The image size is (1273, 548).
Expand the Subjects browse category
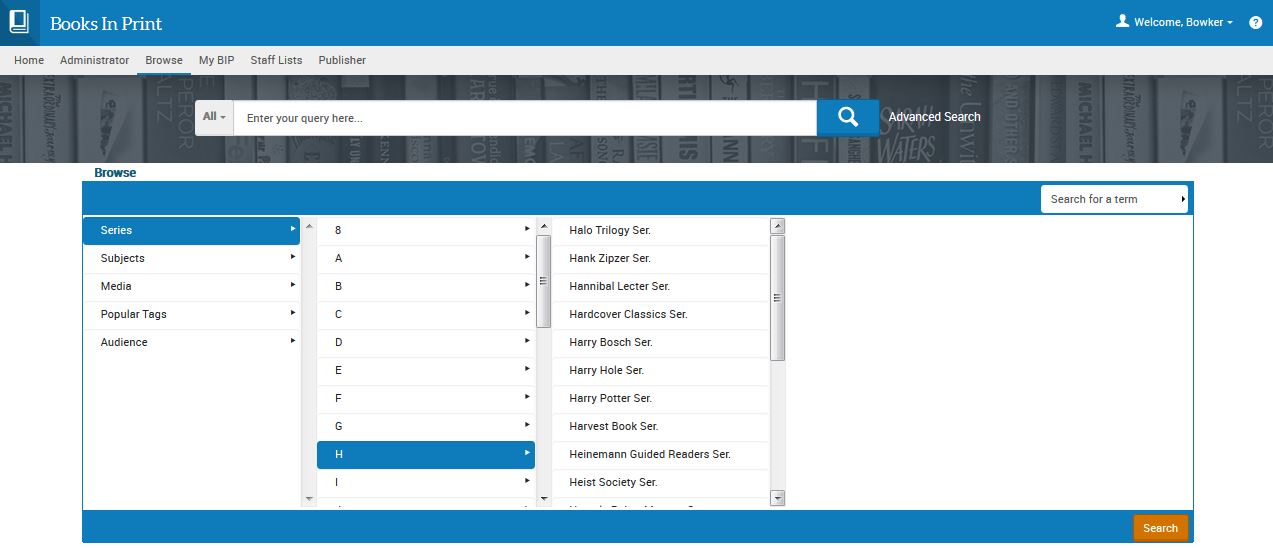point(191,258)
